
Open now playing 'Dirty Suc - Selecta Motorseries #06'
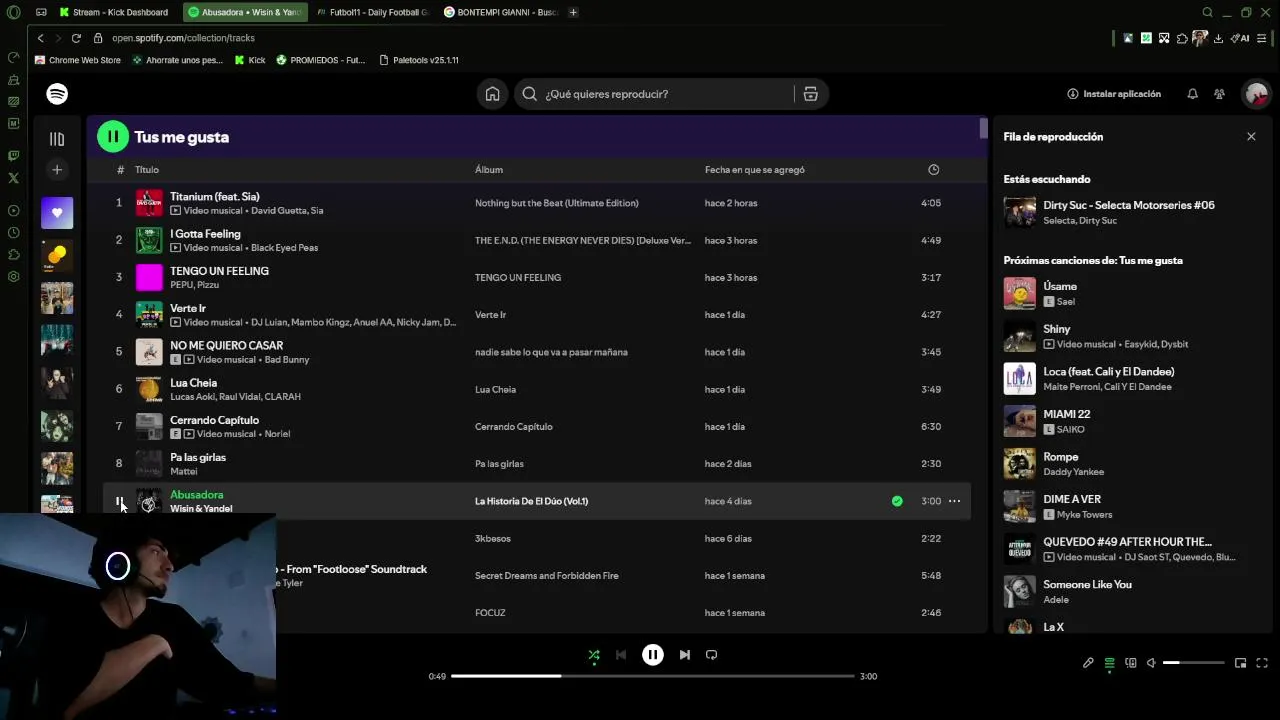[1129, 205]
